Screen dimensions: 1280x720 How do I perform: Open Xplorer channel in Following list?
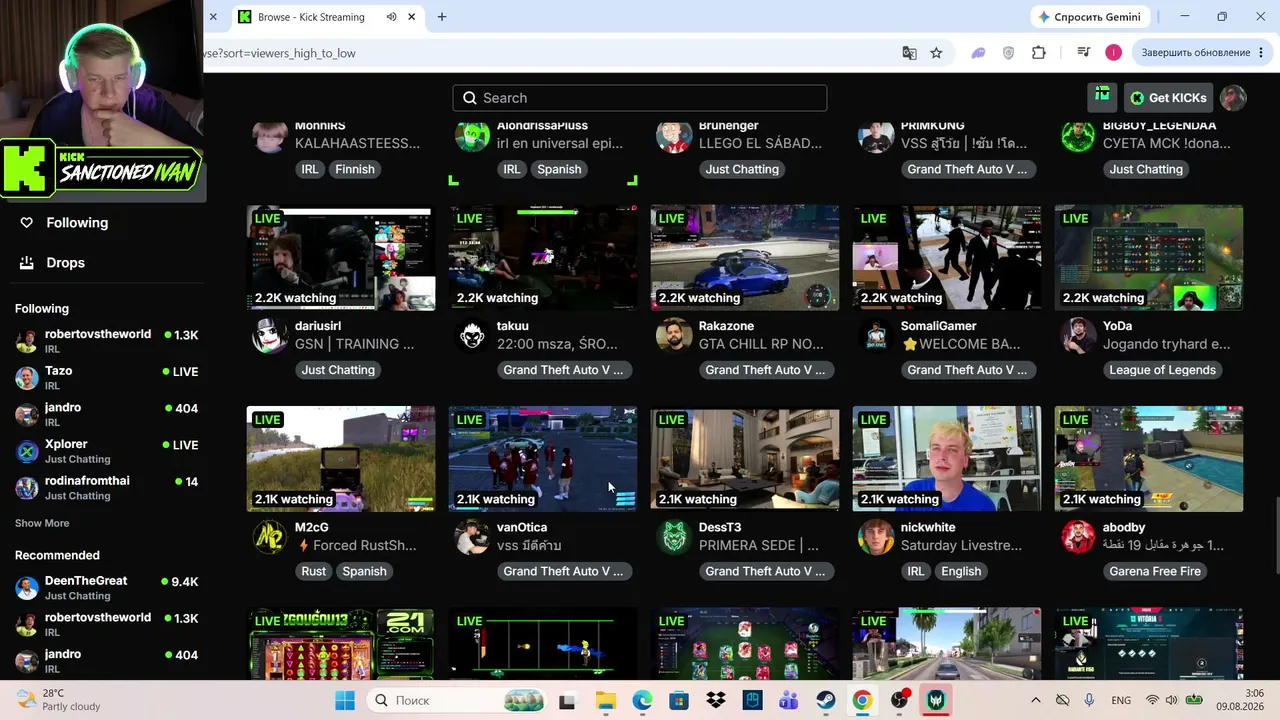(106, 451)
